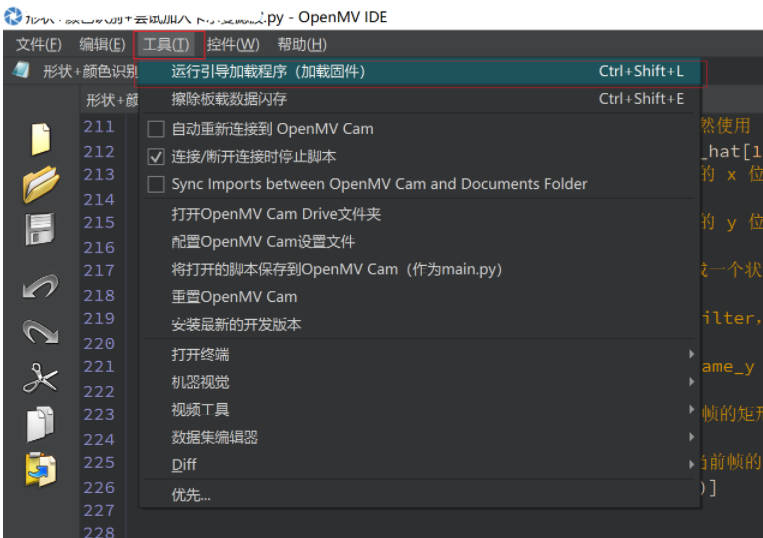
Task: Open 优先... preferences entry
Action: tap(419, 495)
